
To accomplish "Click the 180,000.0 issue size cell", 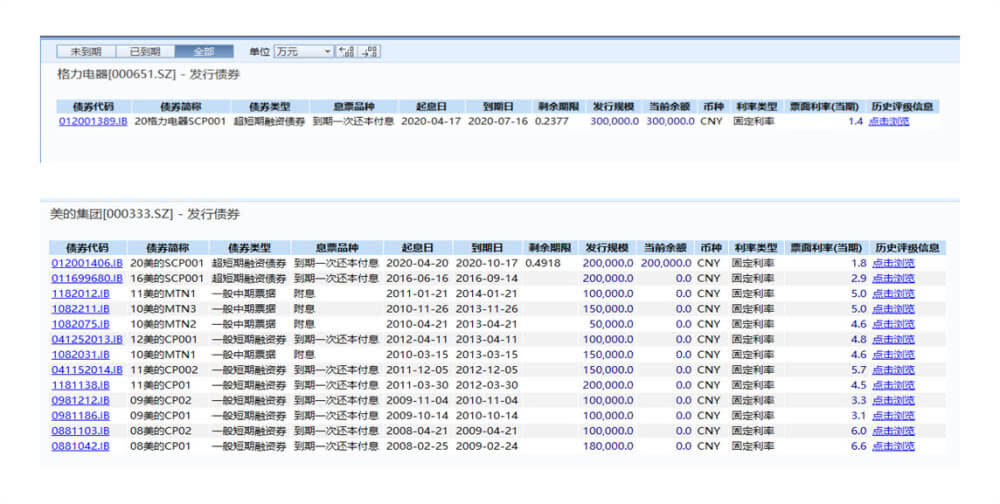I will pos(608,447).
